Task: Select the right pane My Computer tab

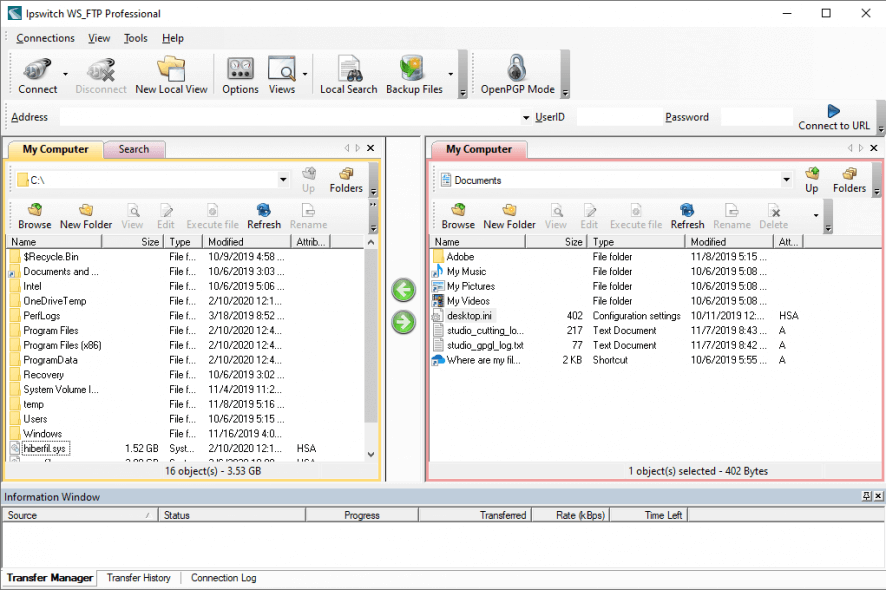Action: (x=479, y=149)
